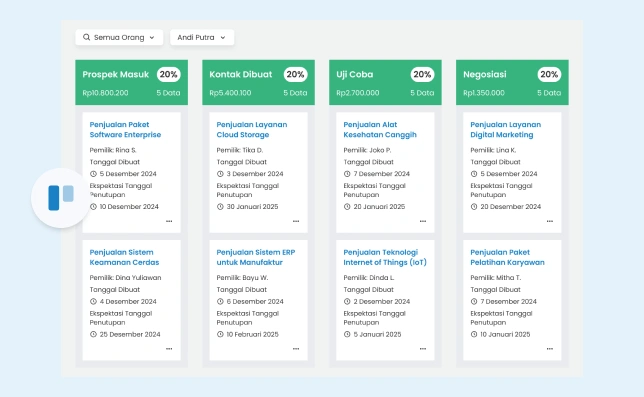Click clock icon beside 2 Desember 2024

pos(347,301)
